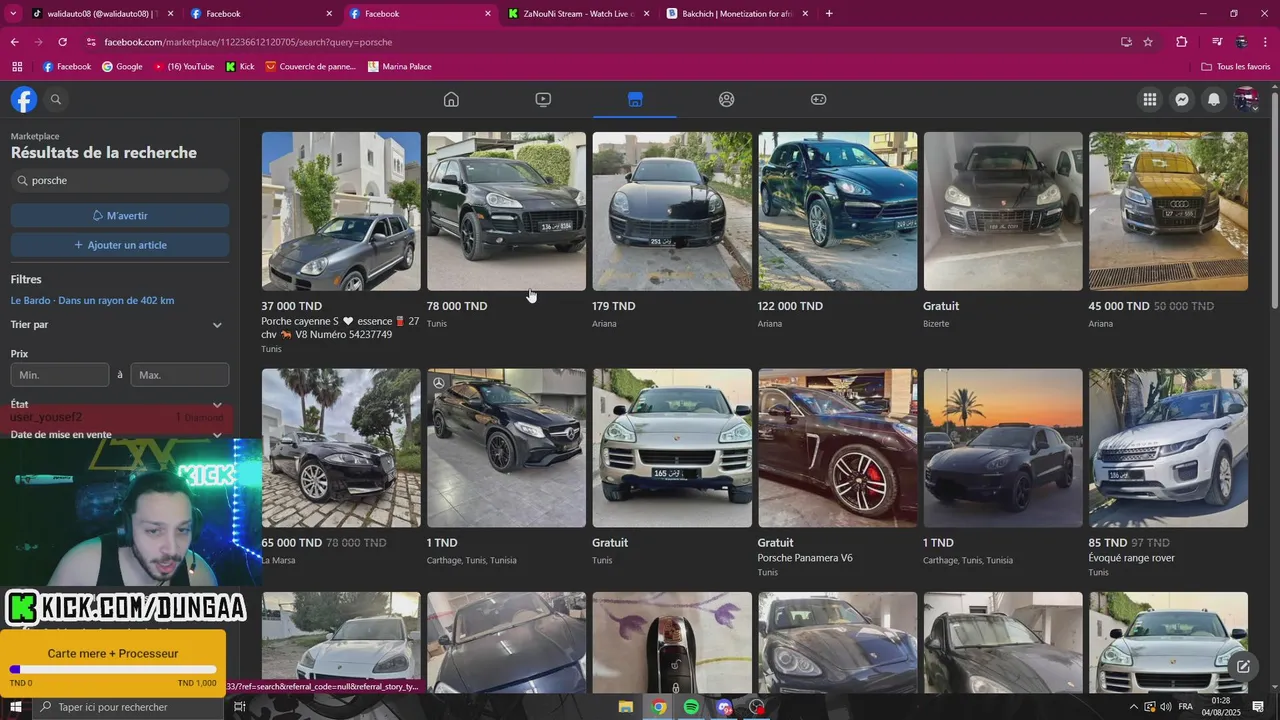Click the browser back arrow
This screenshot has width=1280, height=720.
14,42
